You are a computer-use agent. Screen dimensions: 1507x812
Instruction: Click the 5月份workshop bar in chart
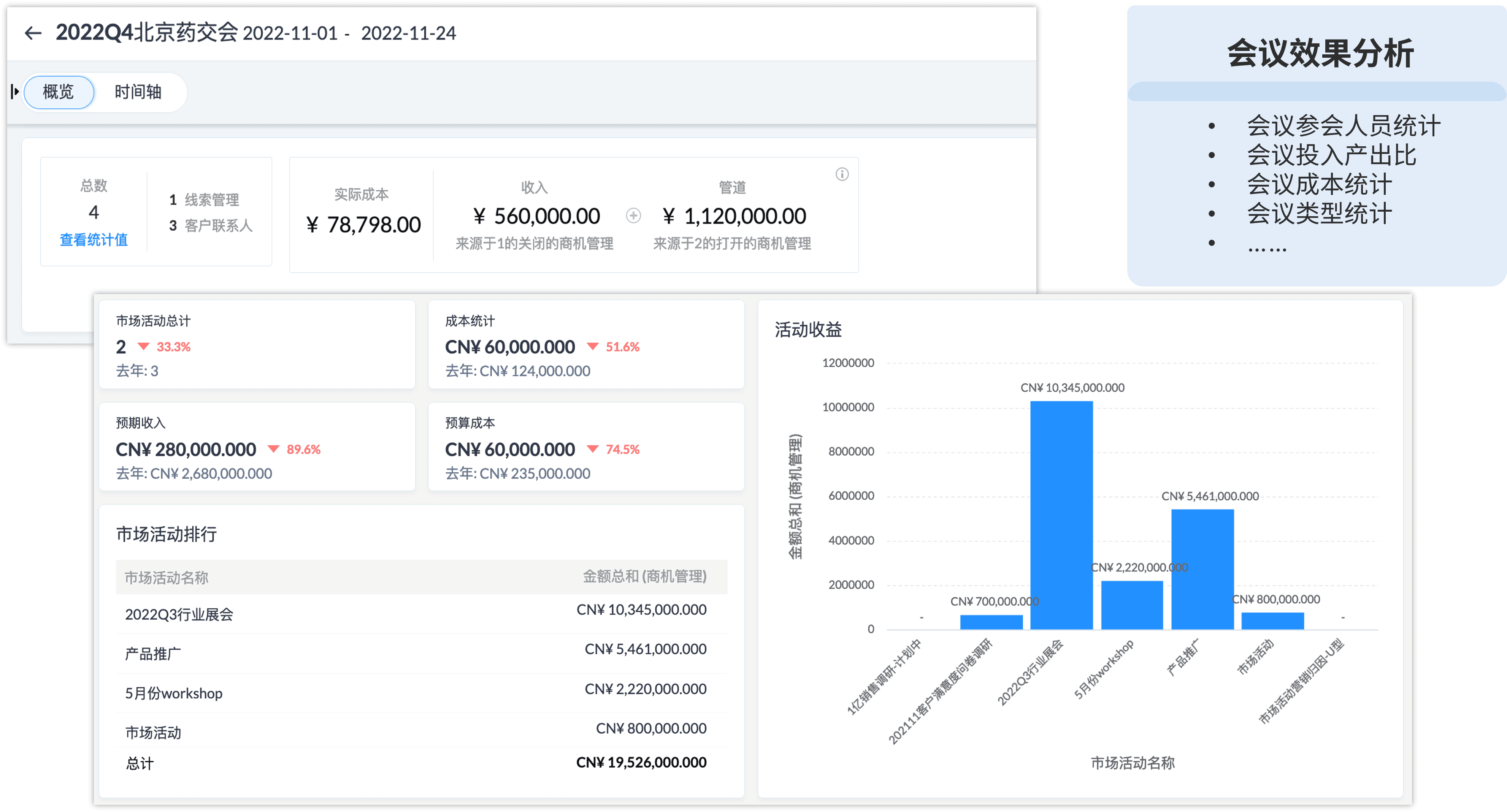[x=1132, y=605]
